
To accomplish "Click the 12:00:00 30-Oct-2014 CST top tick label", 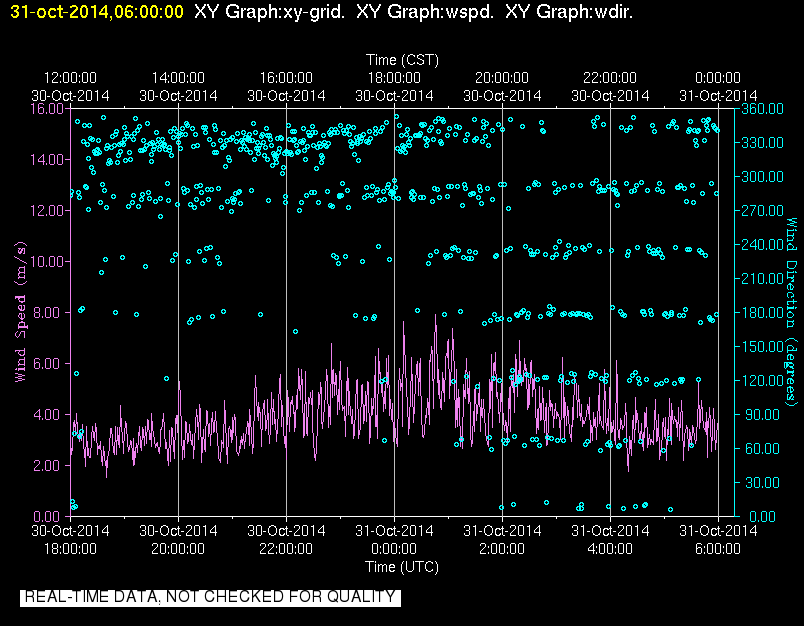I will 70,87.
